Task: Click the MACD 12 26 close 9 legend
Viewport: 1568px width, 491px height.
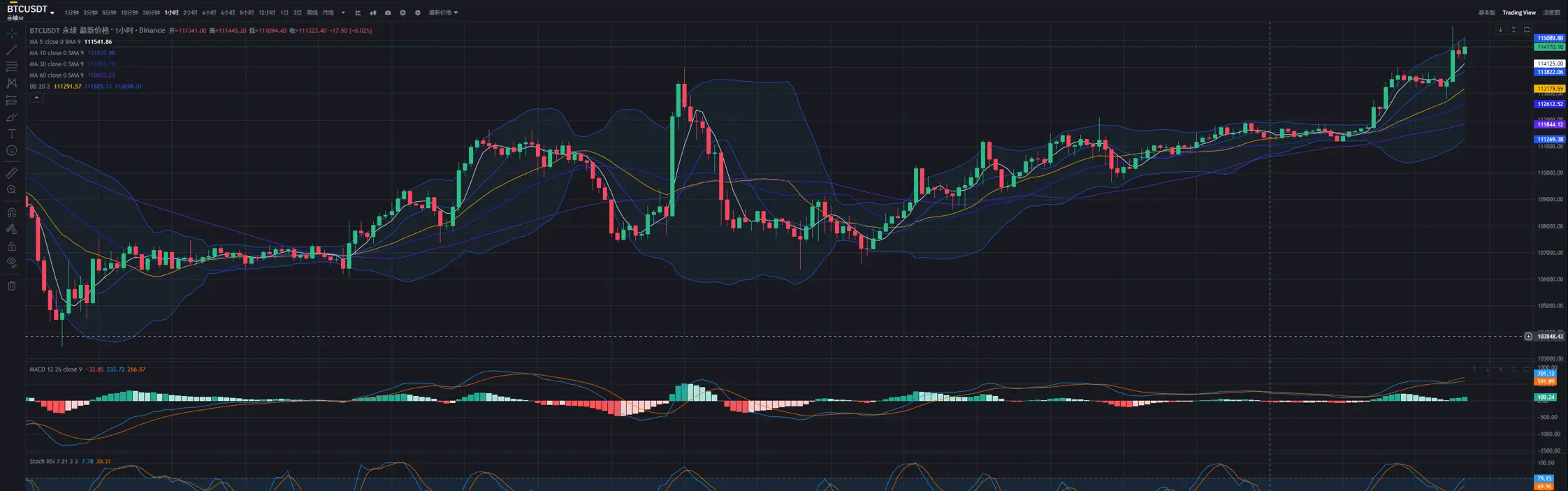Action: click(x=87, y=369)
